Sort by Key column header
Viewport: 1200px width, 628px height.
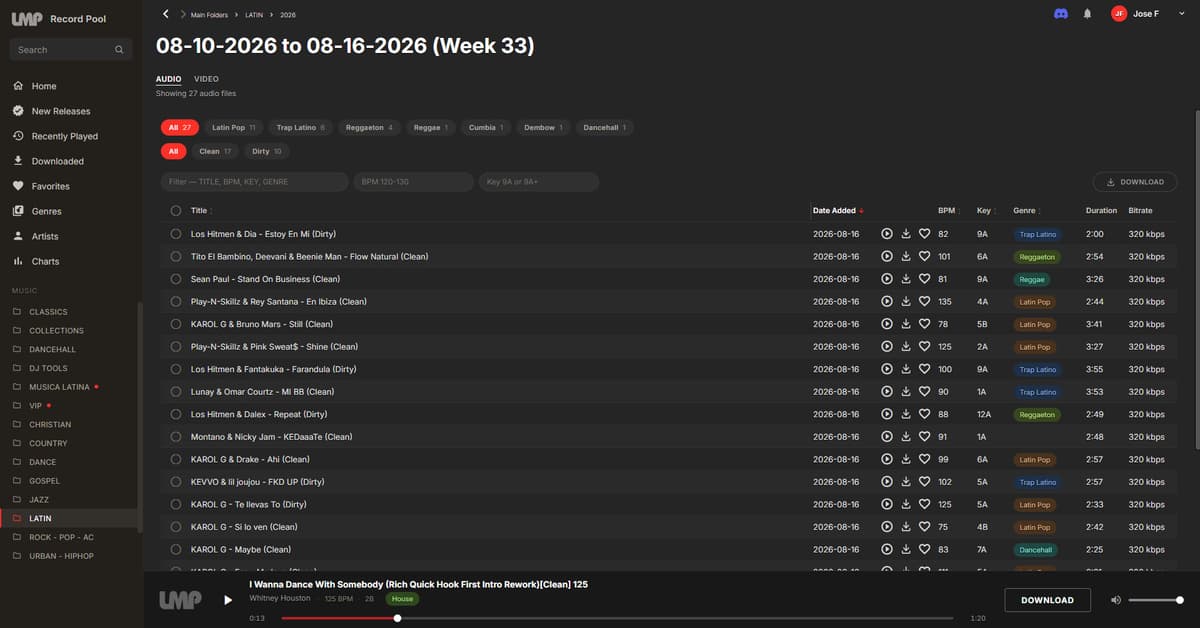coord(986,211)
